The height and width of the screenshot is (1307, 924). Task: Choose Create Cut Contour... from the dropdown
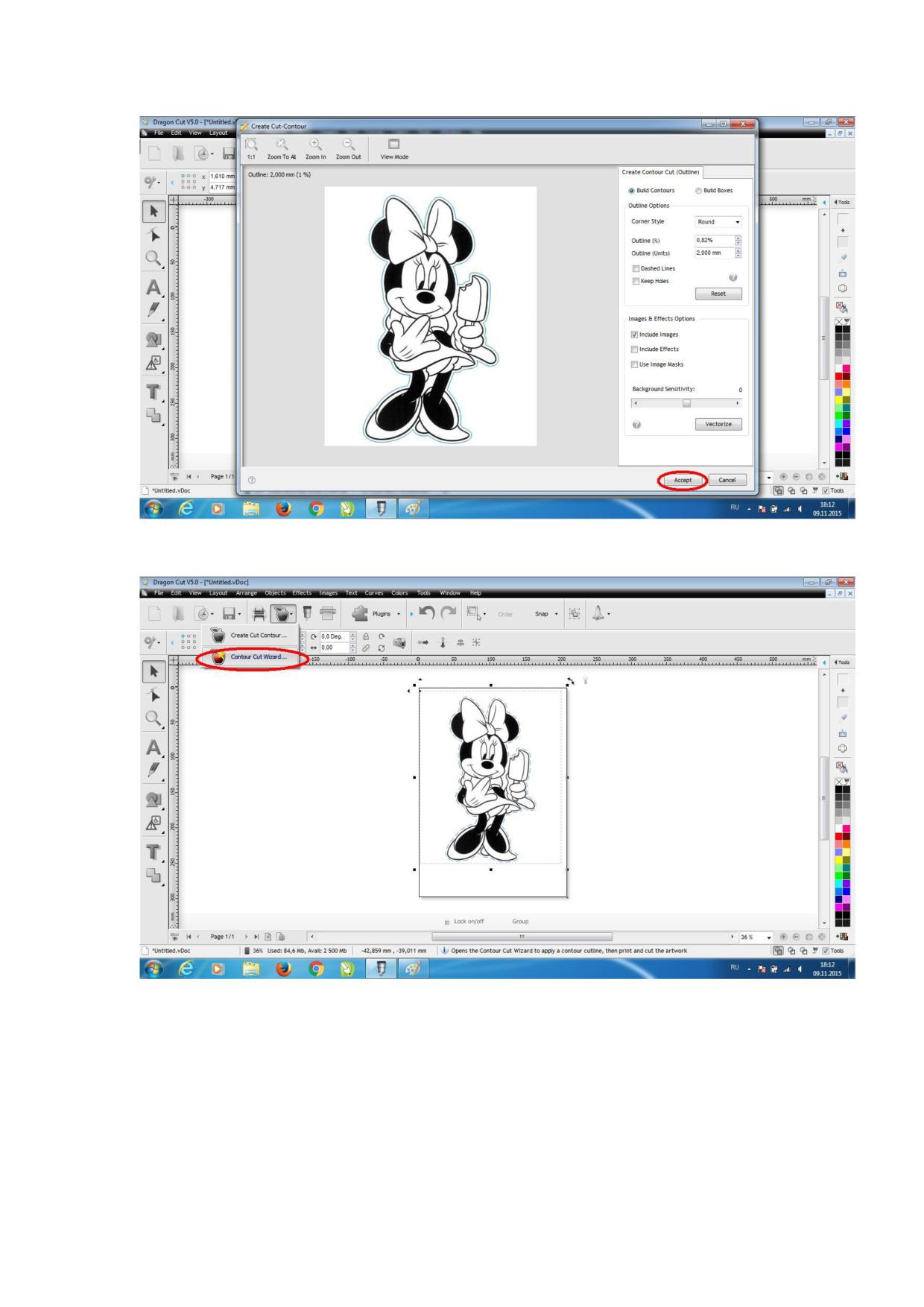tap(250, 636)
